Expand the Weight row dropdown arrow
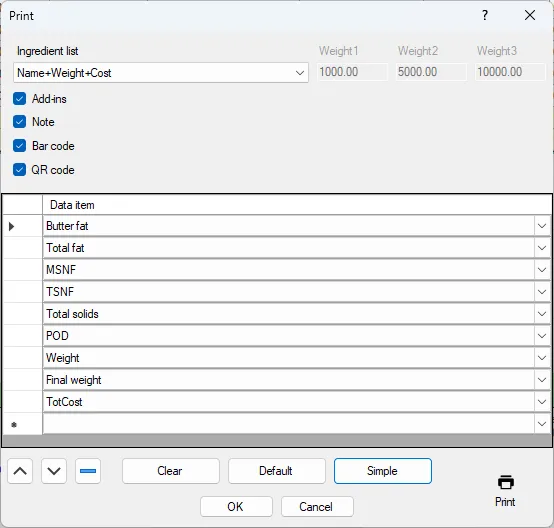The width and height of the screenshot is (554, 528). (x=542, y=358)
